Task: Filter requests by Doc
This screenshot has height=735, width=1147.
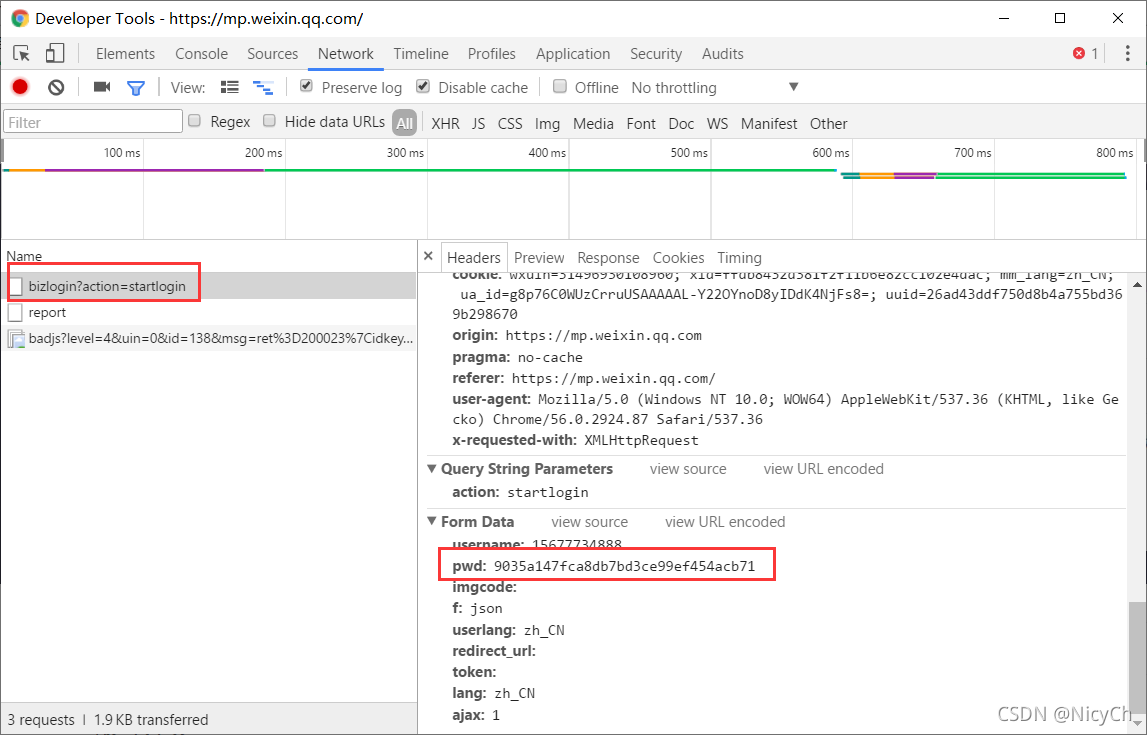Action: point(681,124)
